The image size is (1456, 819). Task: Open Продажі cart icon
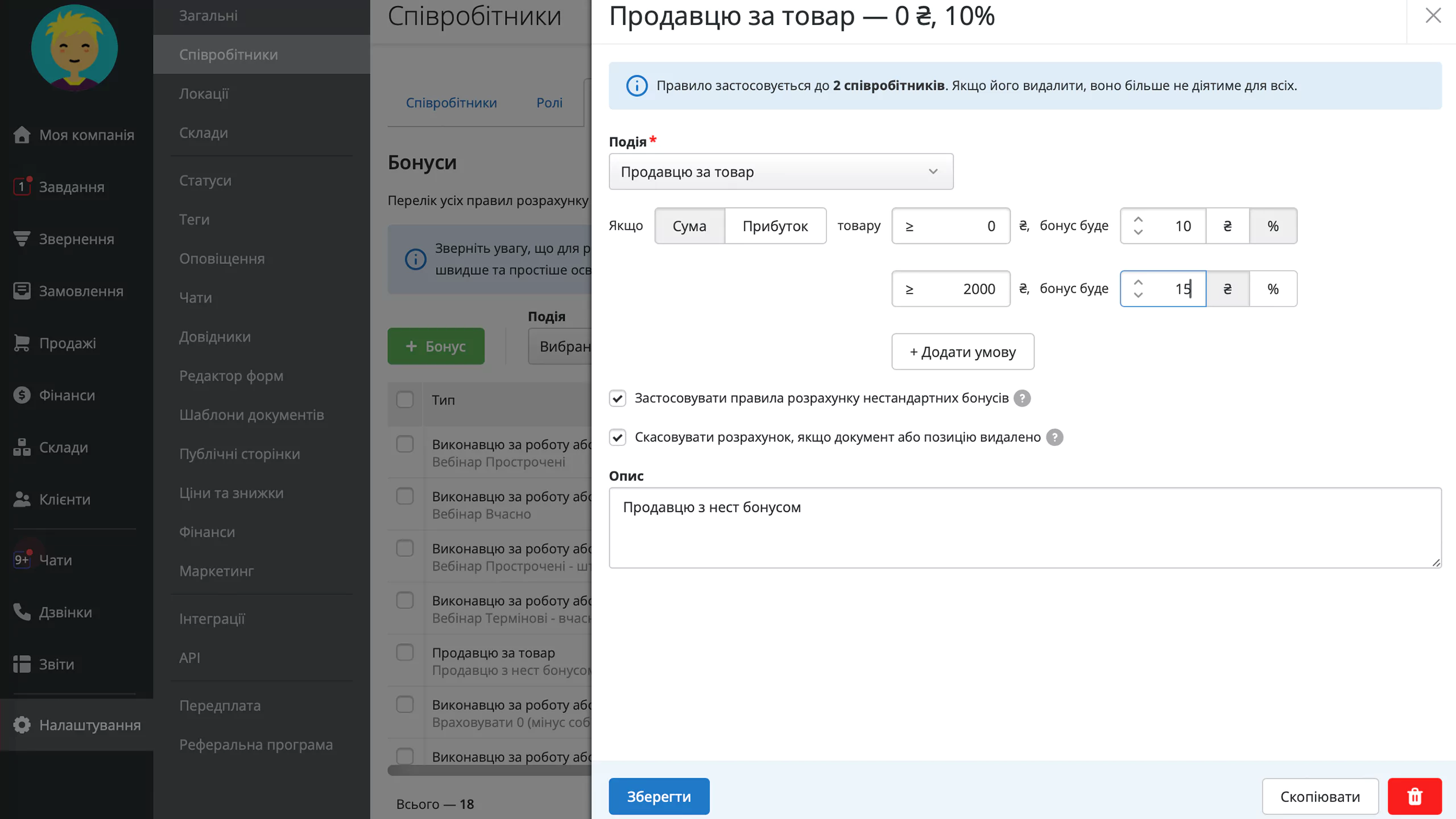coord(22,343)
